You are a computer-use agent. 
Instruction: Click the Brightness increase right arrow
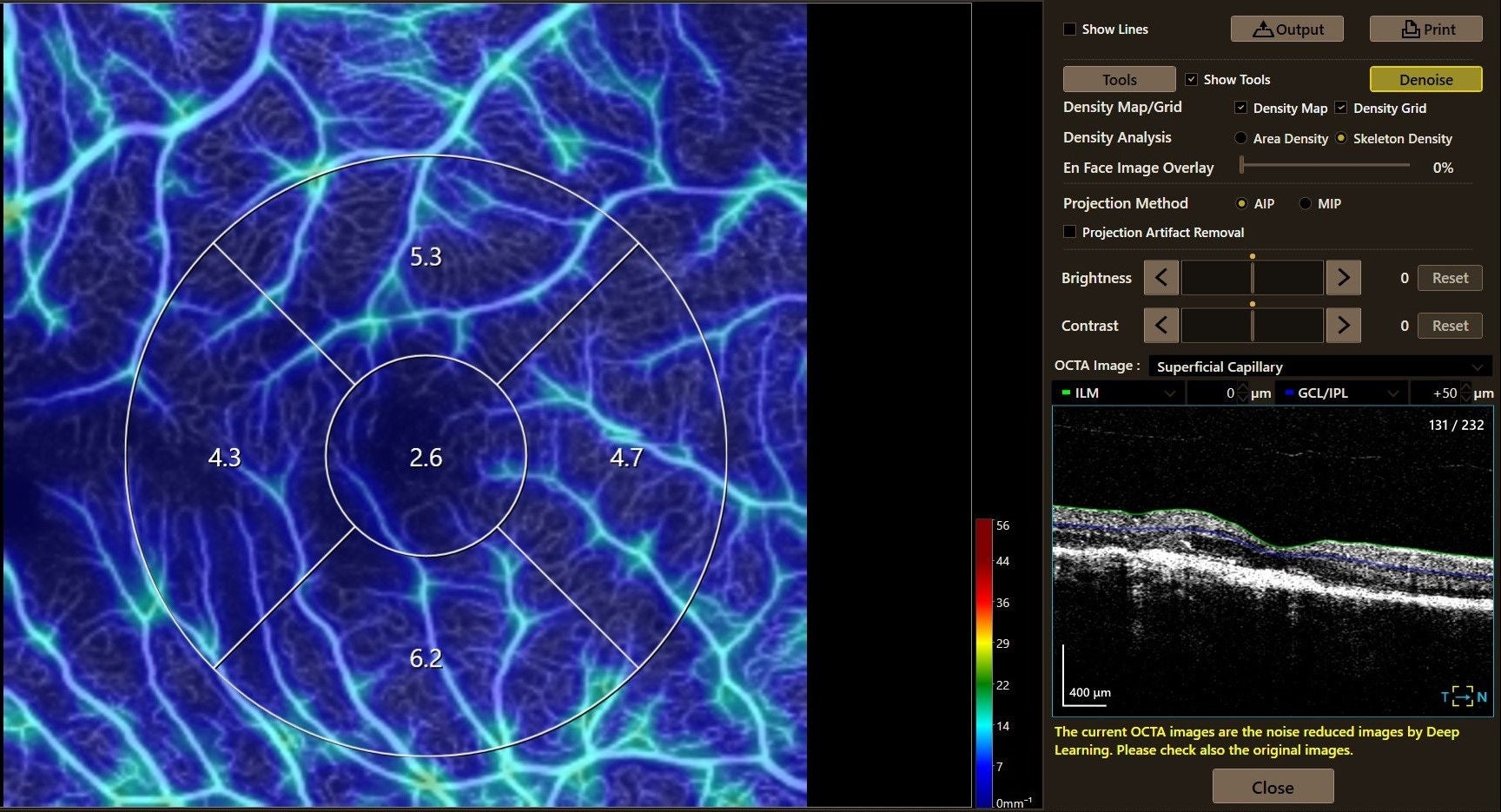(1343, 278)
